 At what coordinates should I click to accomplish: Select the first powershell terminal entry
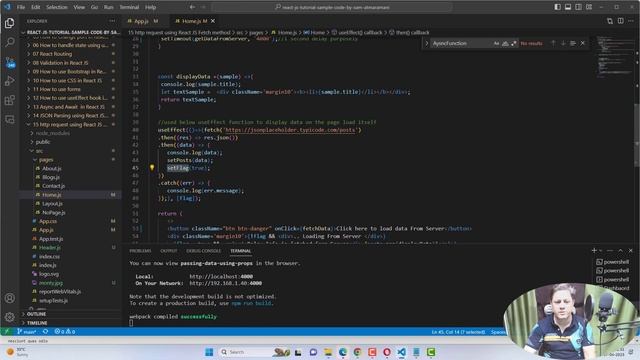click(x=613, y=262)
